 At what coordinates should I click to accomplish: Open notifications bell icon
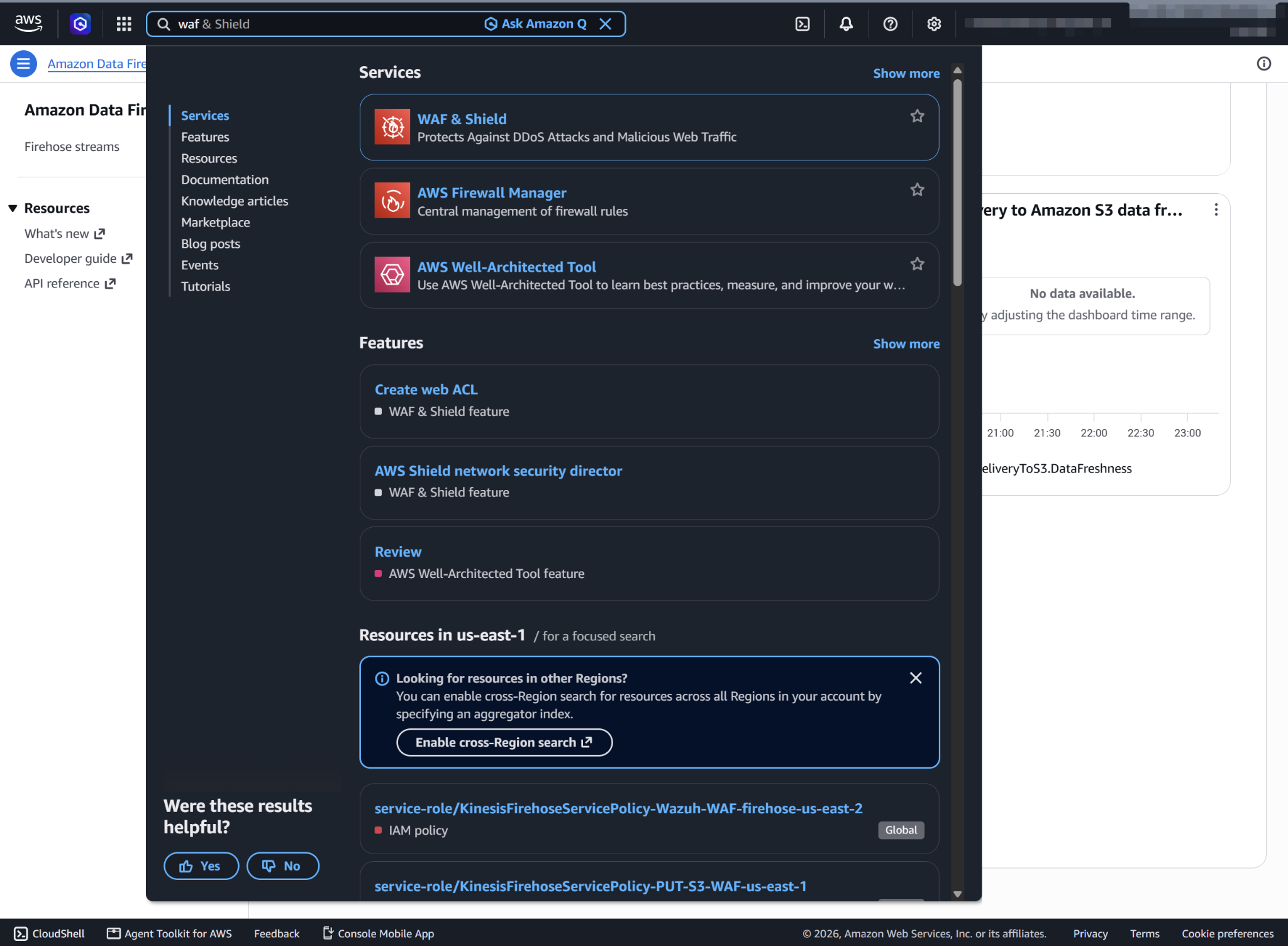pos(847,24)
